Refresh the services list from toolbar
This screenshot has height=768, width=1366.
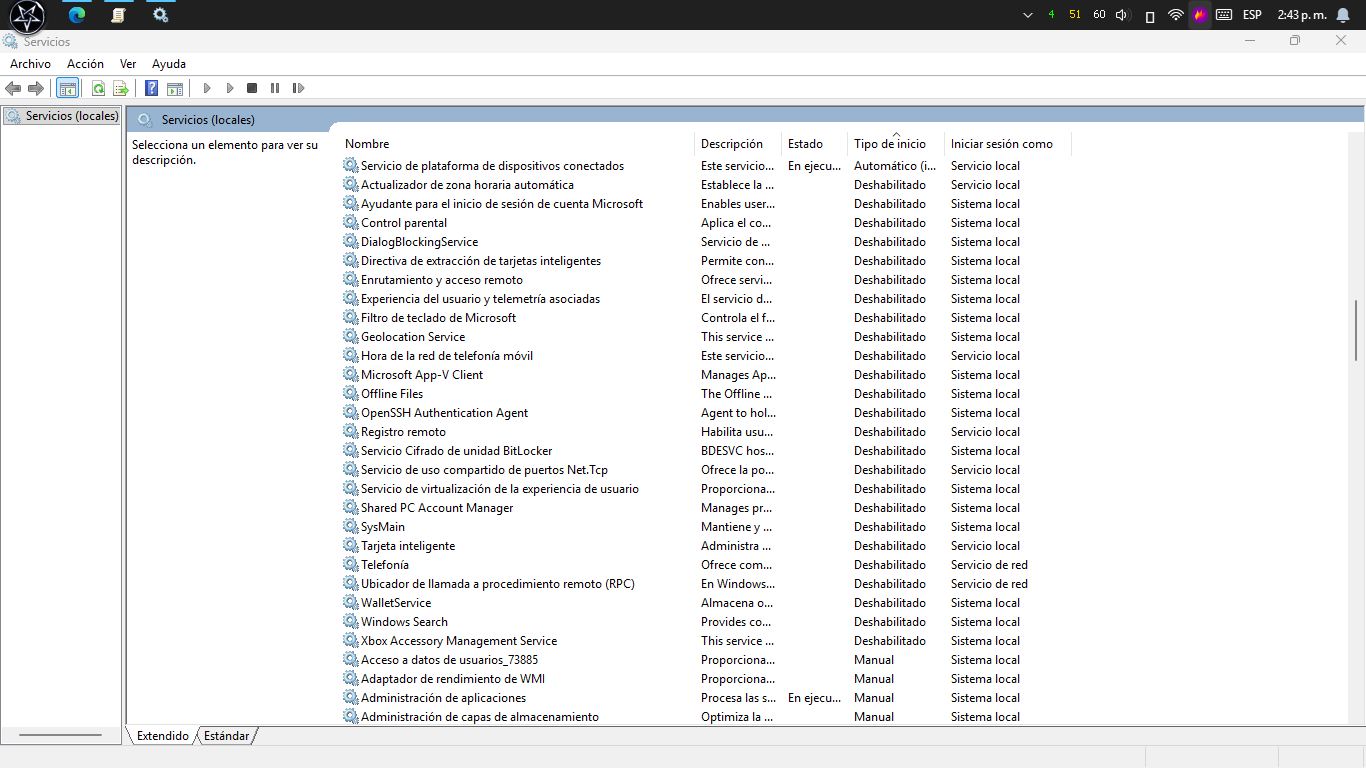(99, 88)
